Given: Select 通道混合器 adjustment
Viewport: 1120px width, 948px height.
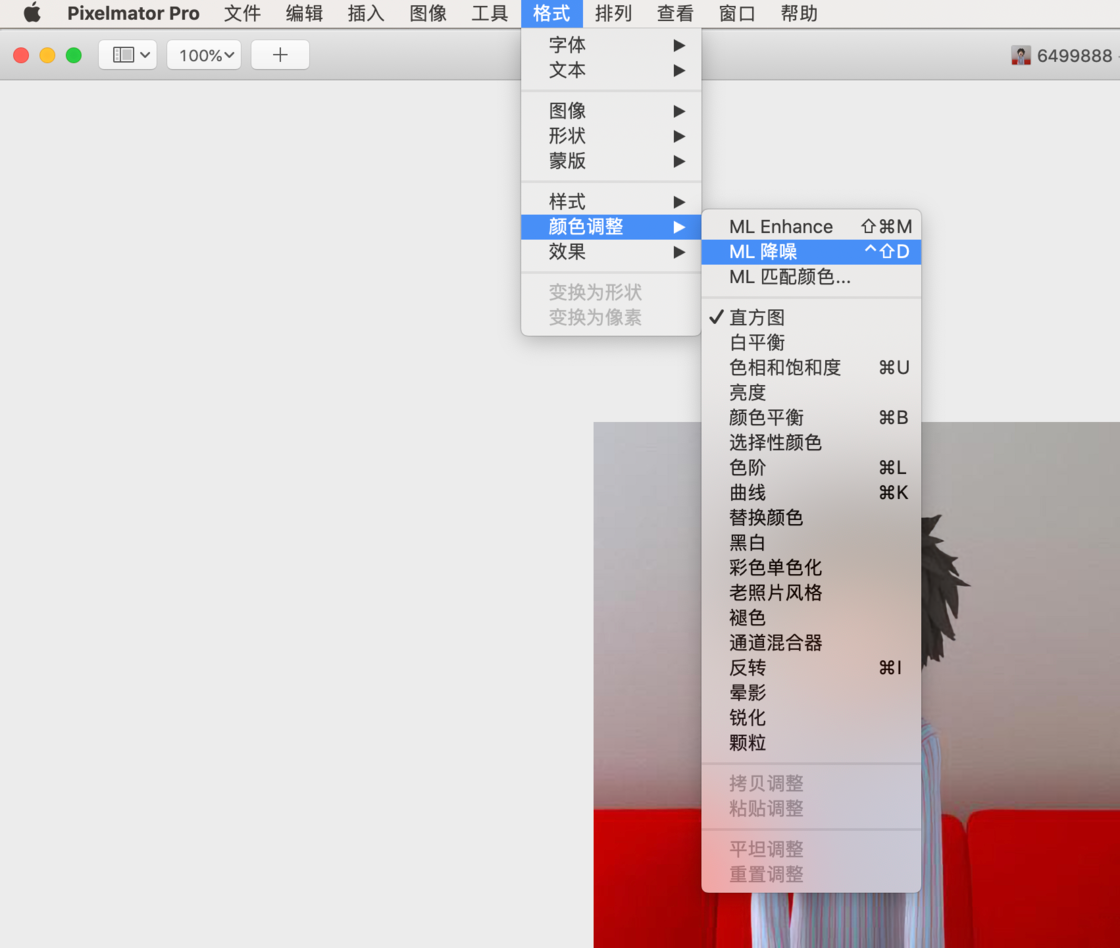Looking at the screenshot, I should 811,642.
